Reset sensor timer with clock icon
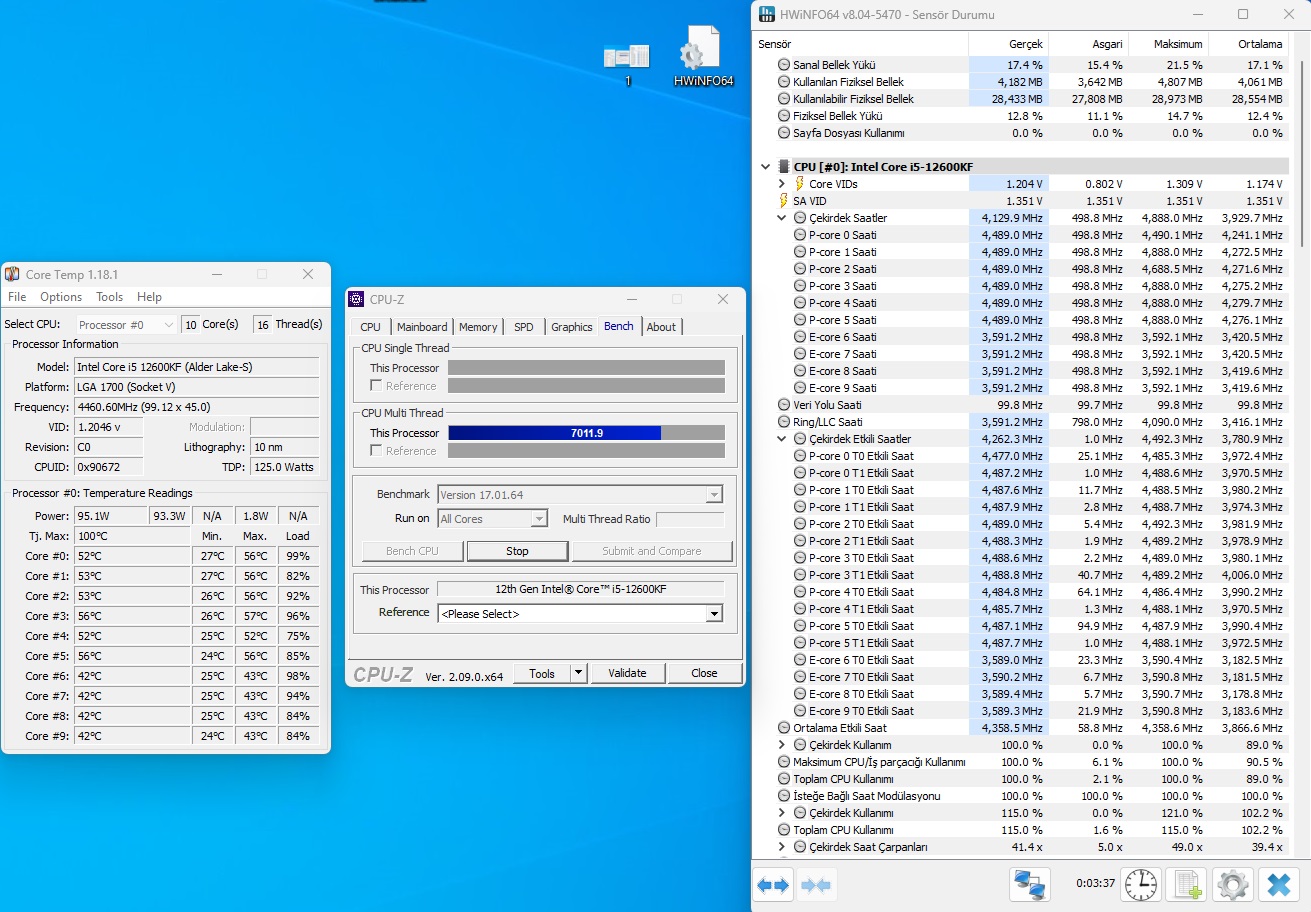 [x=1140, y=885]
